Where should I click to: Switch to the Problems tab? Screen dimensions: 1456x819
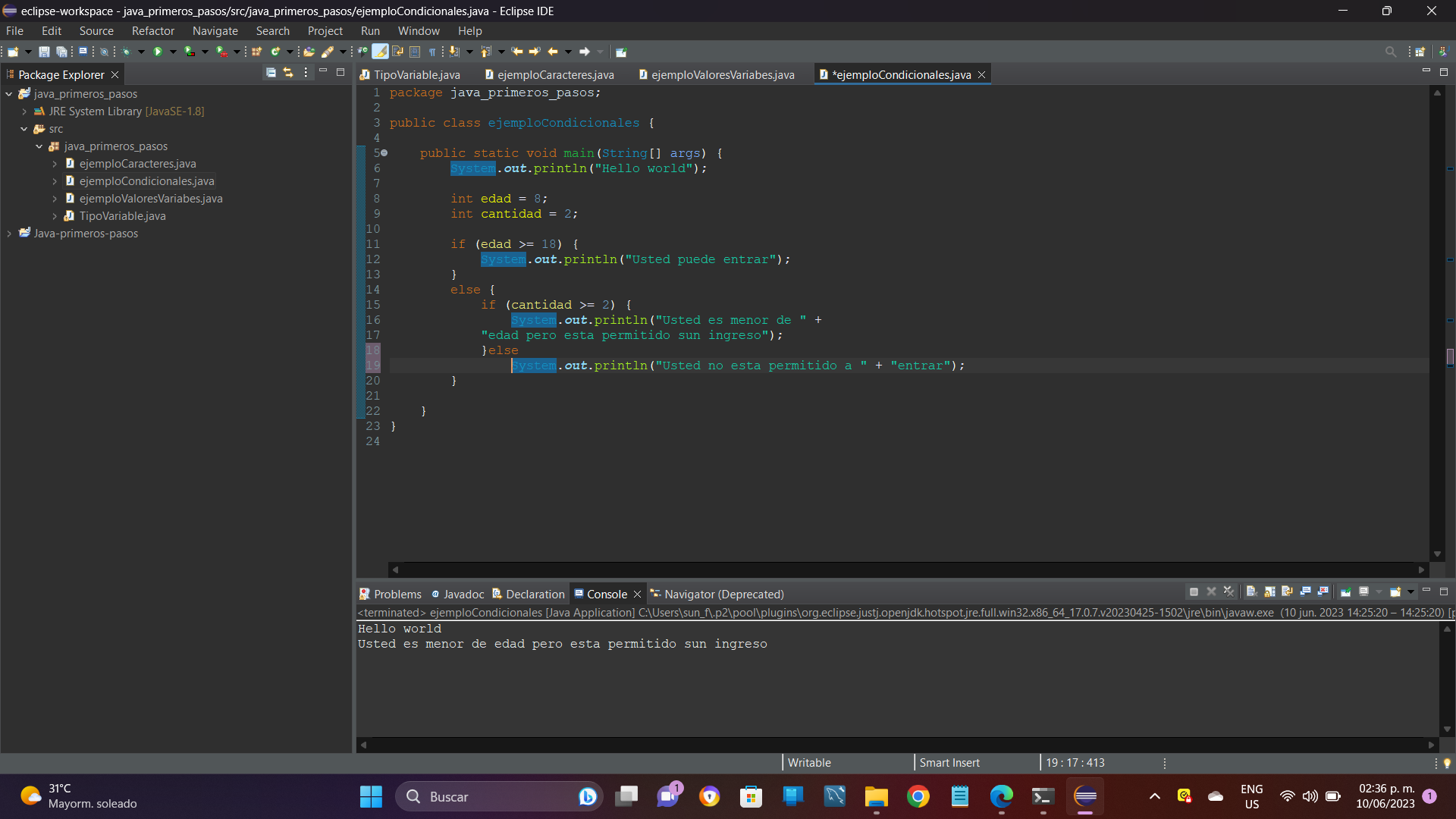[x=390, y=594]
